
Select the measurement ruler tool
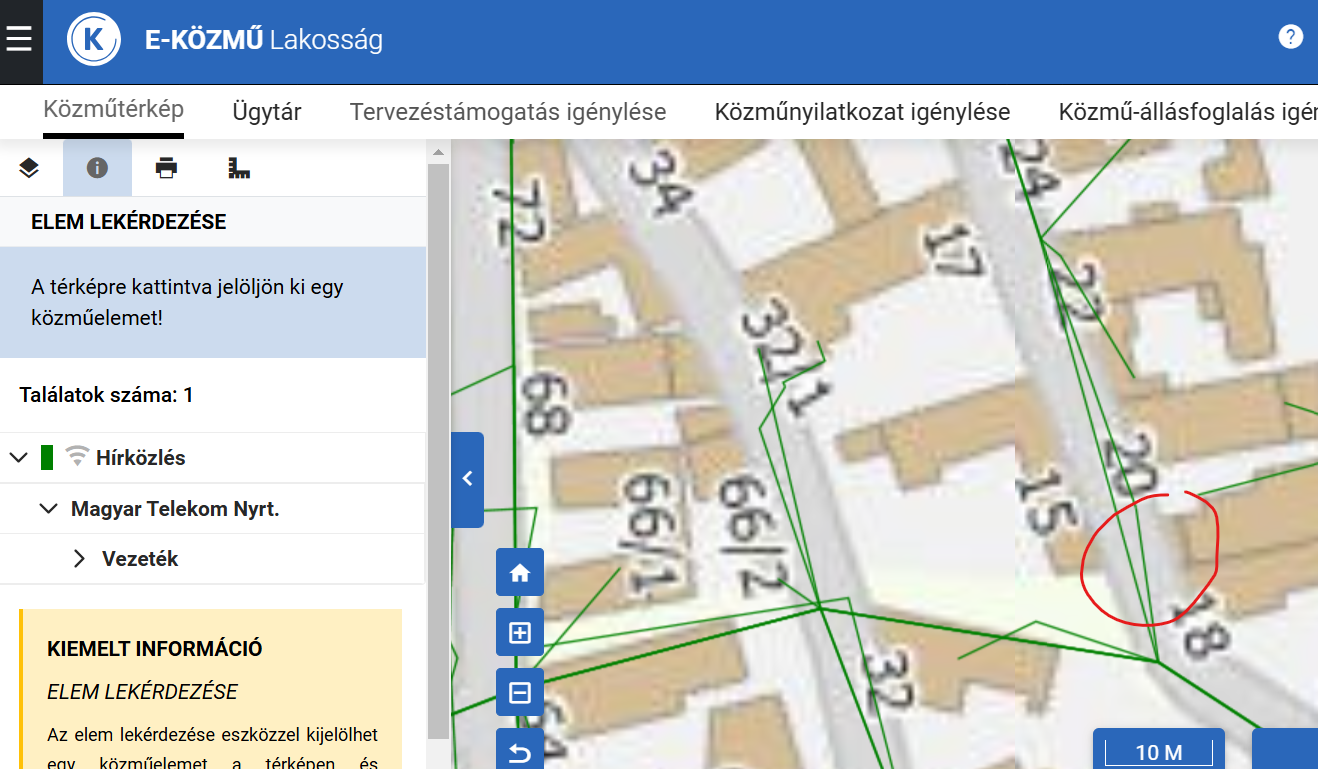[238, 168]
